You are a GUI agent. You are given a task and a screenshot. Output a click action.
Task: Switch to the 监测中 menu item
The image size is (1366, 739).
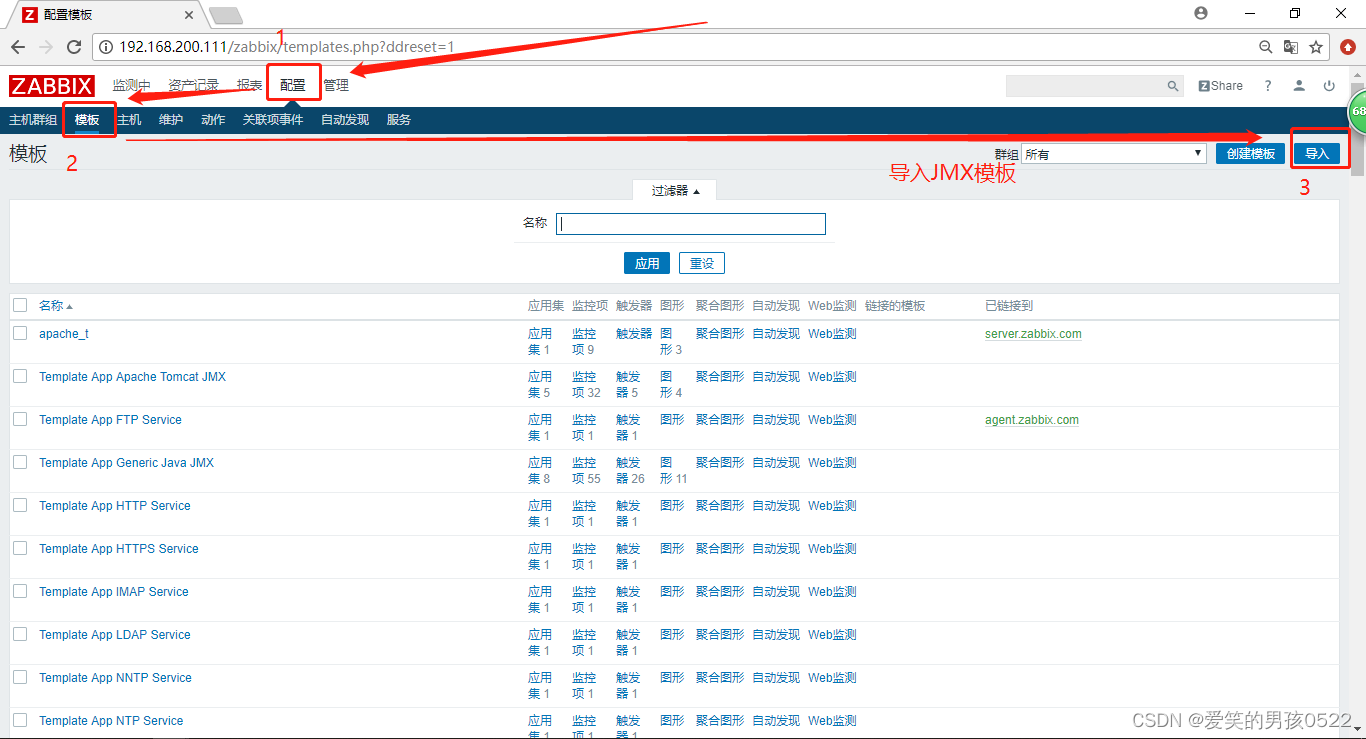coord(132,86)
